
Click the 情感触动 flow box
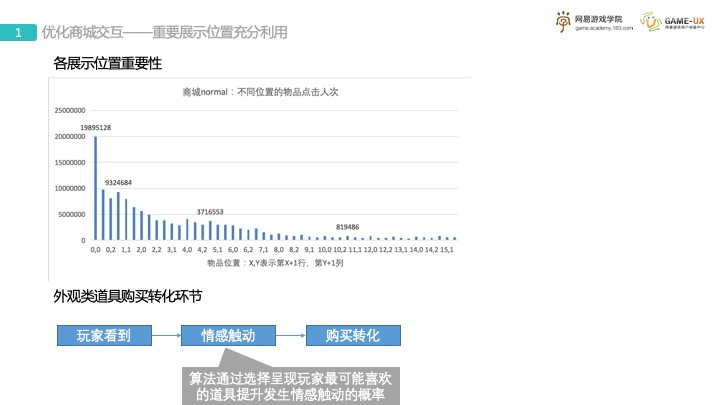coord(228,336)
